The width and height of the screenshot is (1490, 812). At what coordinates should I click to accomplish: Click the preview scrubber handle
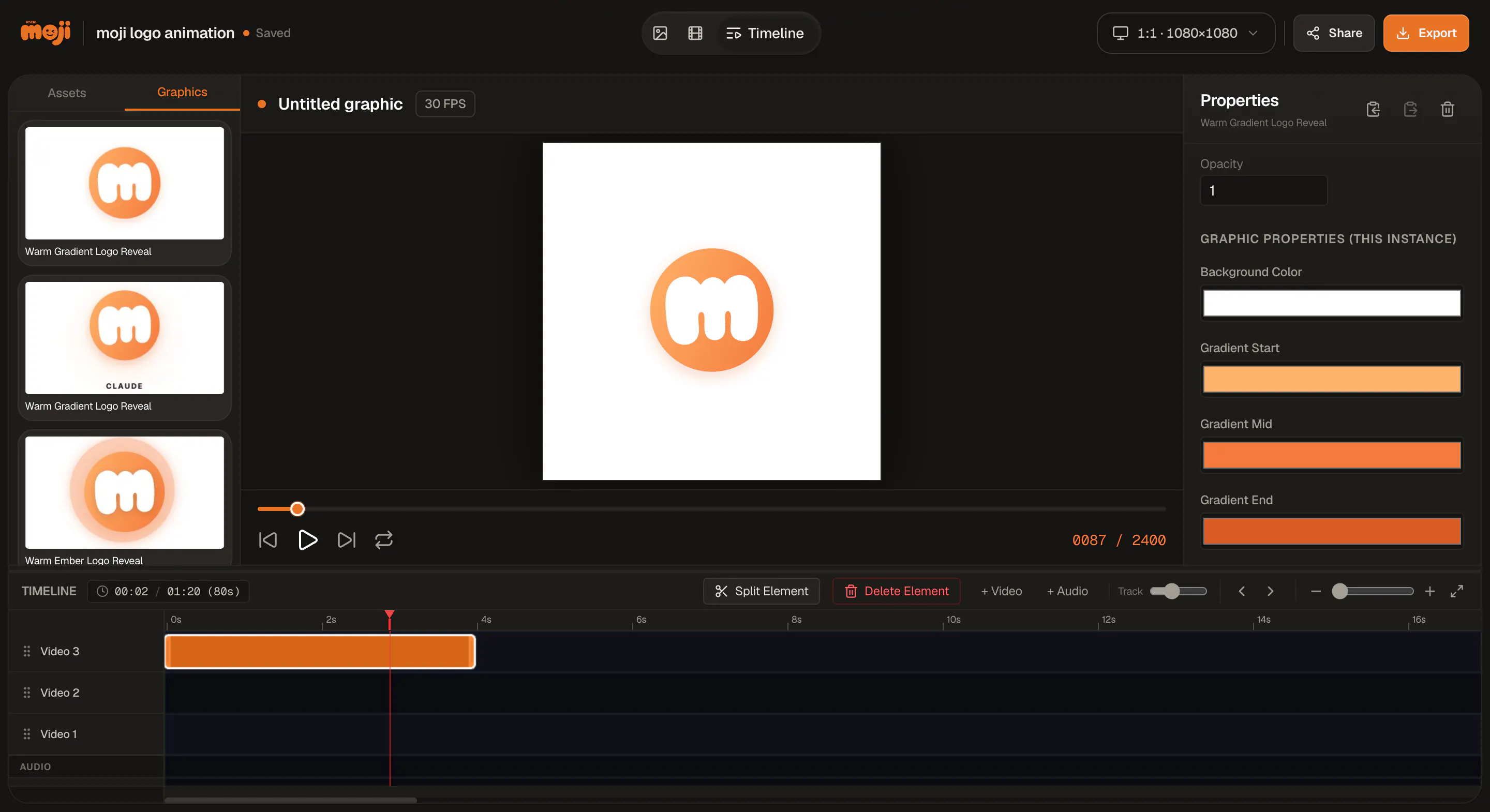(297, 509)
